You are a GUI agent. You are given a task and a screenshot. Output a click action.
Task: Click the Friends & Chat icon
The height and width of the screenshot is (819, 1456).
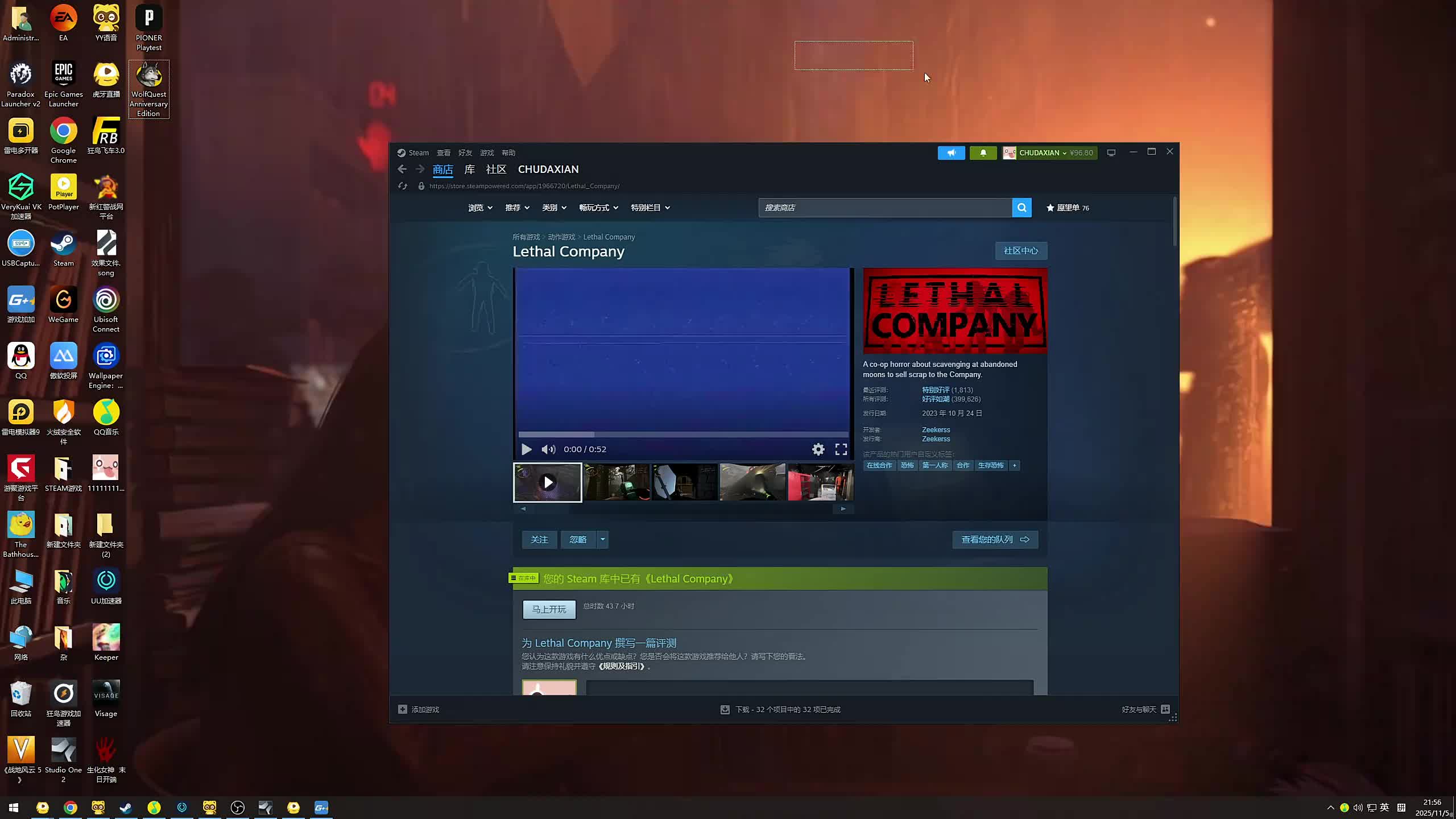click(1165, 709)
